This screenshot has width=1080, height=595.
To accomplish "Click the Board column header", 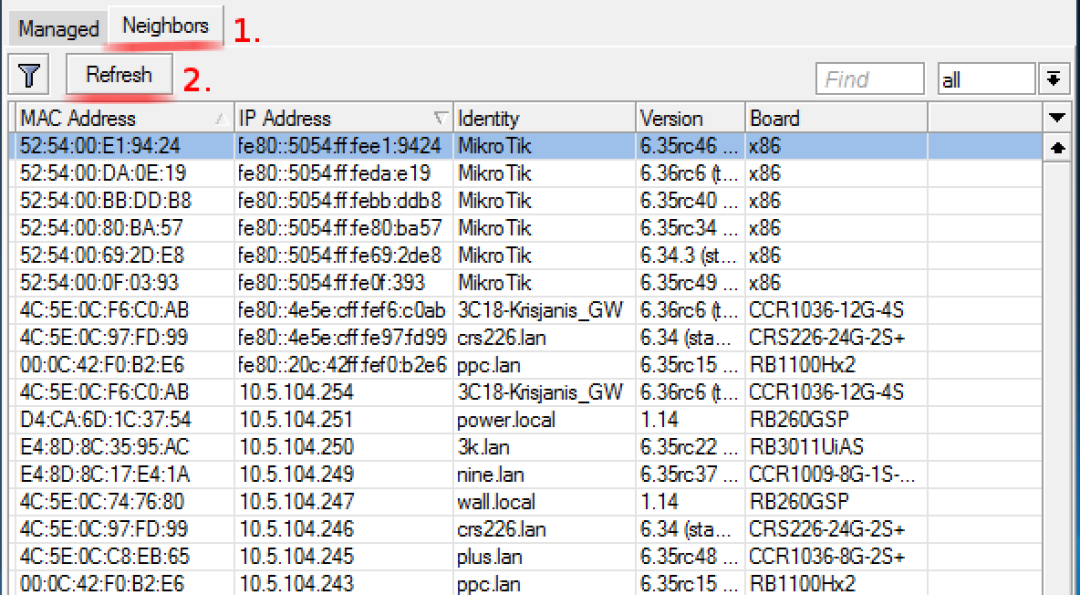I will [x=836, y=118].
